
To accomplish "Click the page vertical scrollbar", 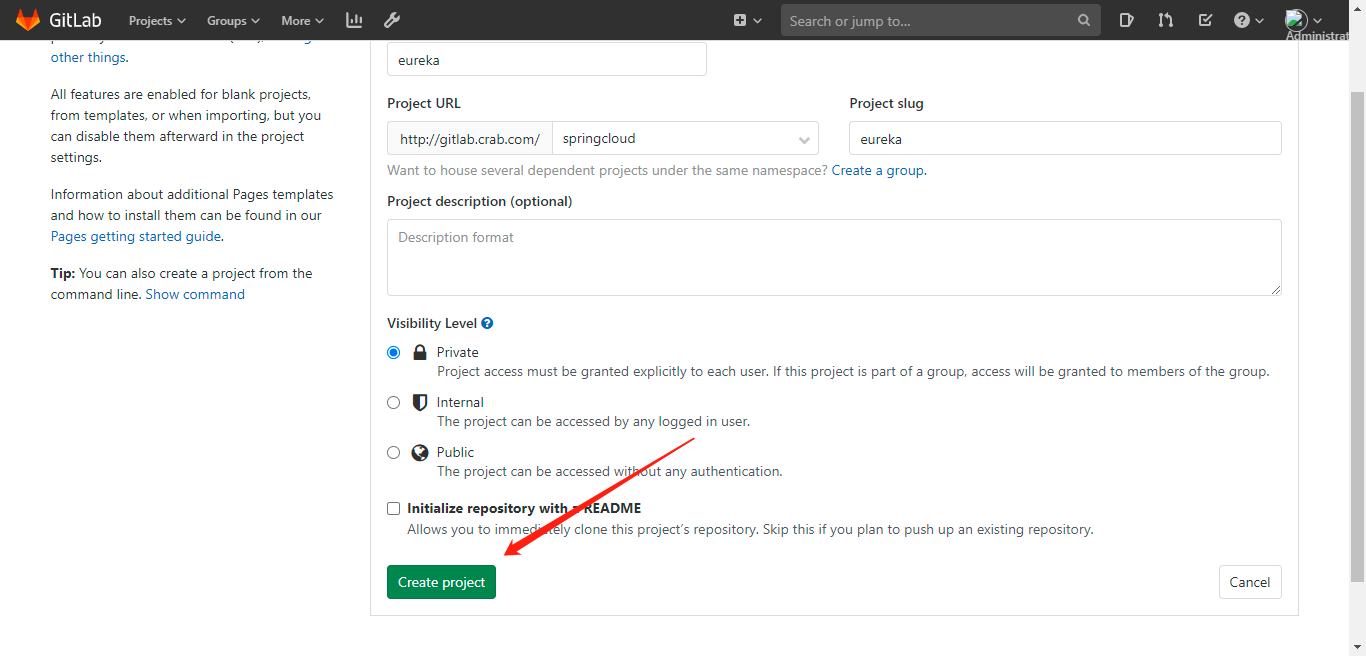I will coord(1357,335).
